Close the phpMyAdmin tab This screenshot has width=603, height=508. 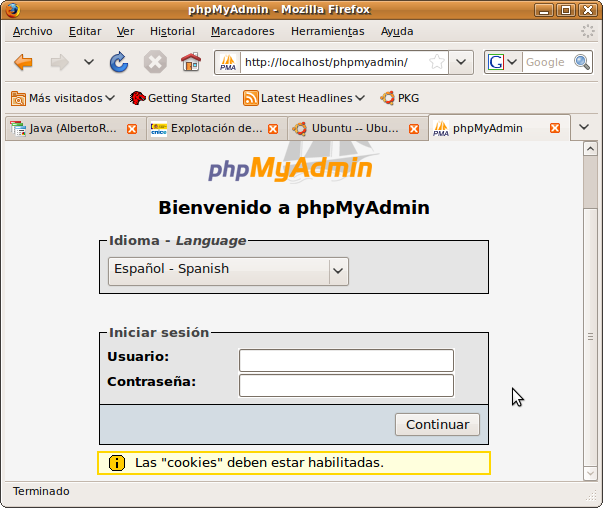tap(556, 129)
